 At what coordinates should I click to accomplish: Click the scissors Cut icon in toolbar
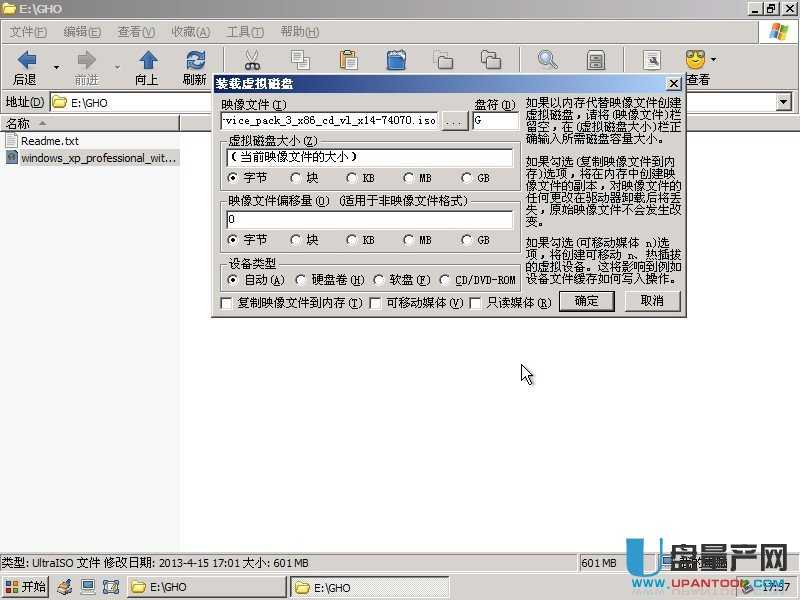pos(251,61)
